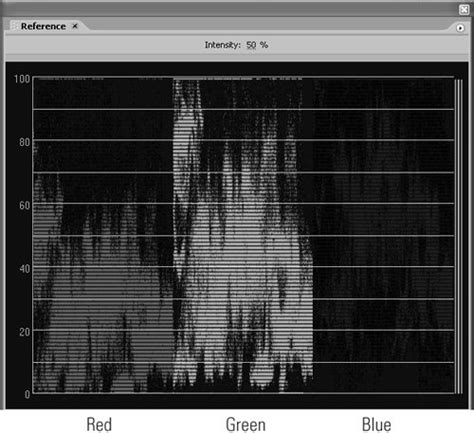Click the green channel waveform
474x433 pixels.
coord(243,236)
